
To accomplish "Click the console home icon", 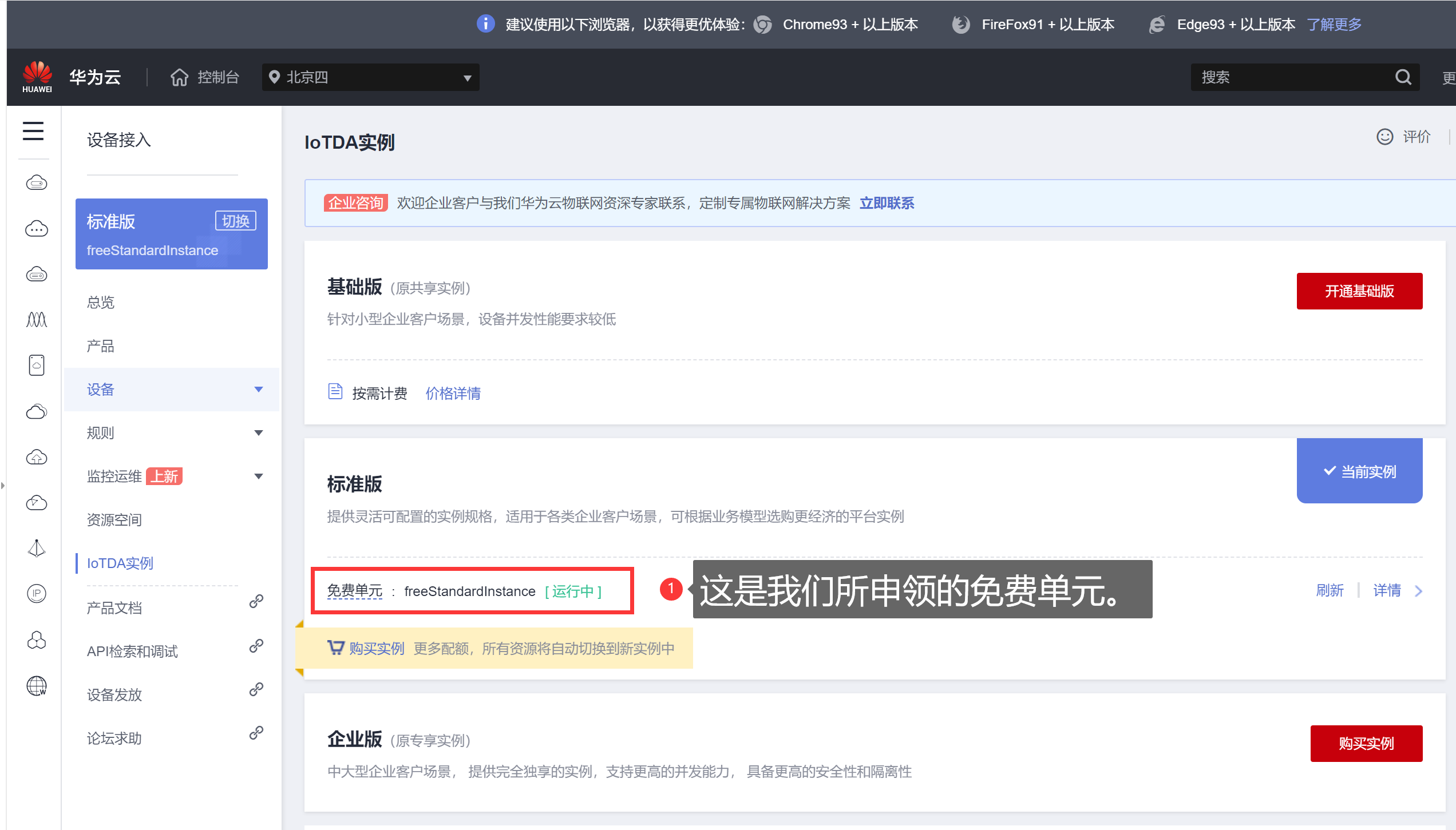I will [179, 77].
